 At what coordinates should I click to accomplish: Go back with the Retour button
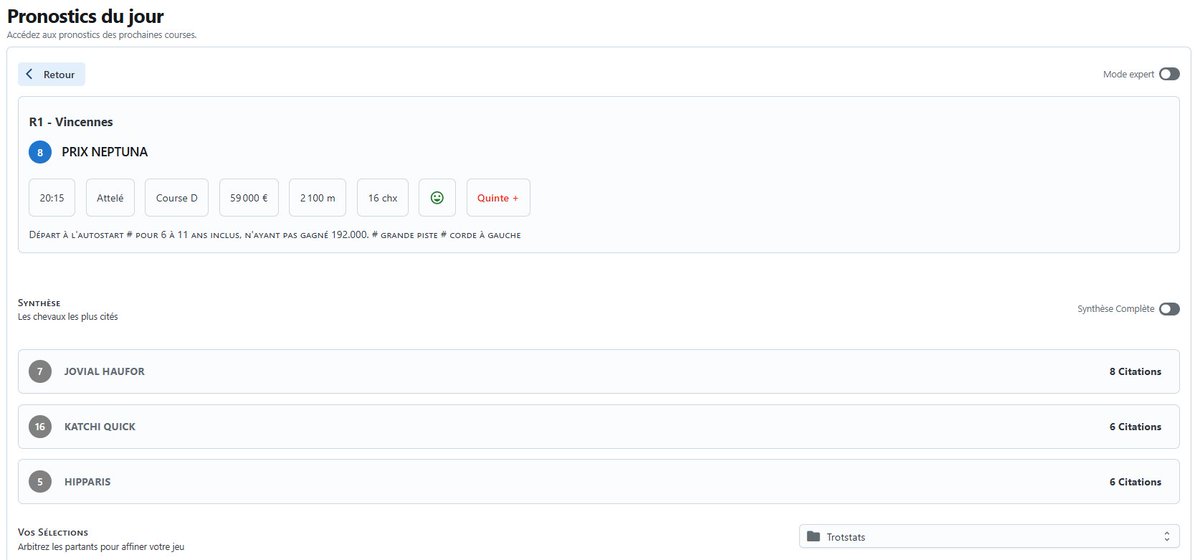pos(51,74)
